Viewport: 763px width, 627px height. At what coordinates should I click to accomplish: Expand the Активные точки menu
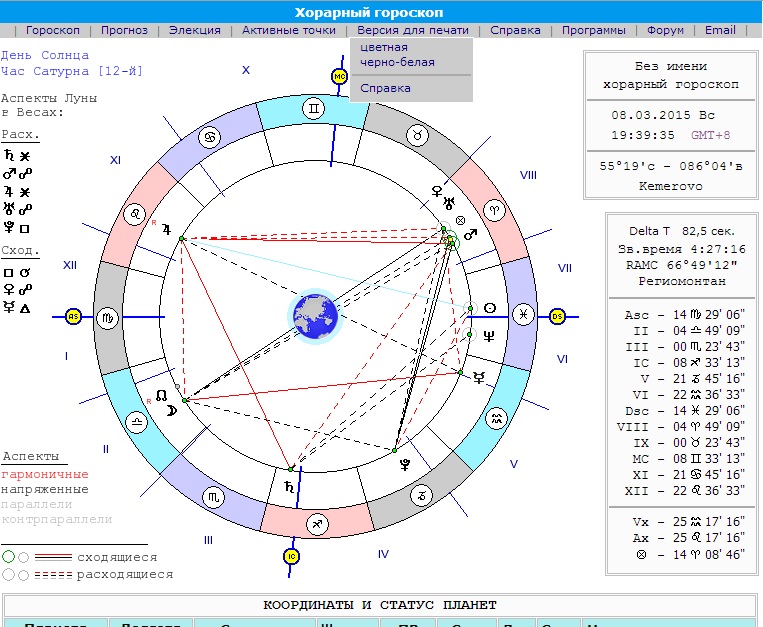(x=289, y=30)
